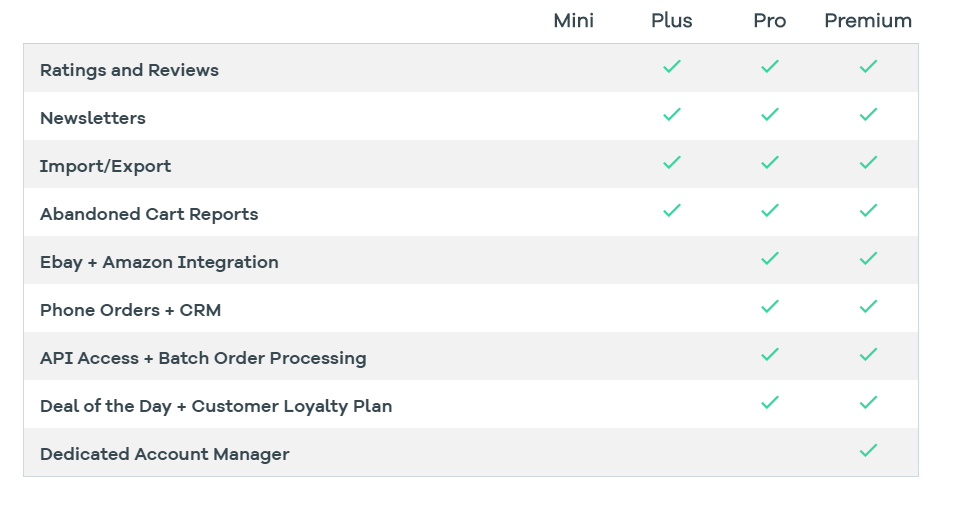
Task: Click Pro checkmark for Ebay + Amazon Integration
Action: (770, 258)
